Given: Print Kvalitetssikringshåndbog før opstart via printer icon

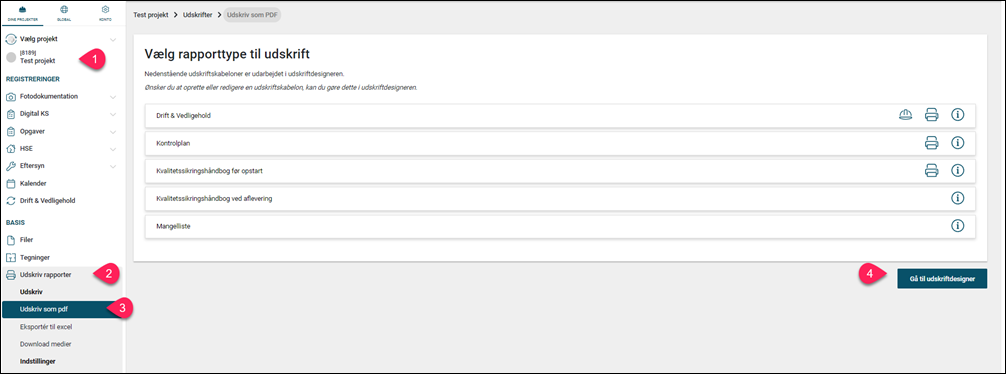Looking at the screenshot, I should click(x=932, y=171).
